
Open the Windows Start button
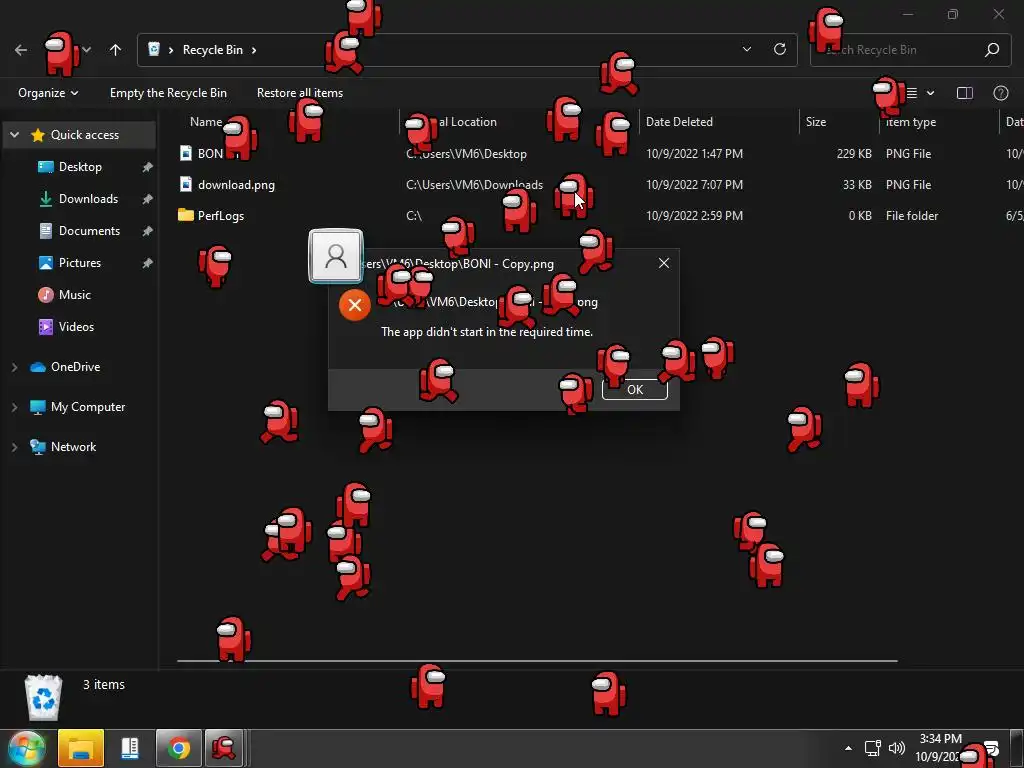coord(26,748)
